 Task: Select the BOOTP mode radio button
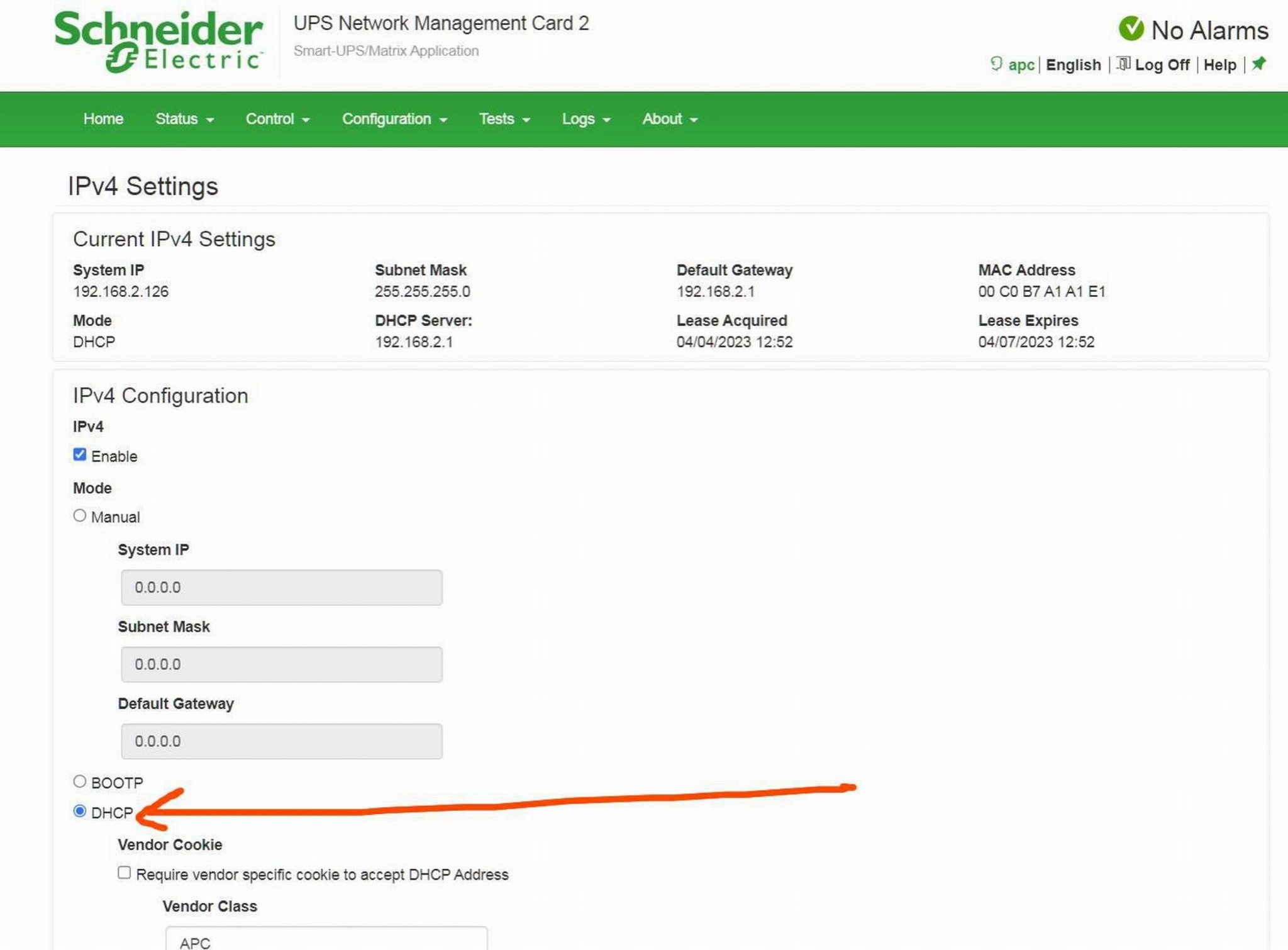coord(79,781)
